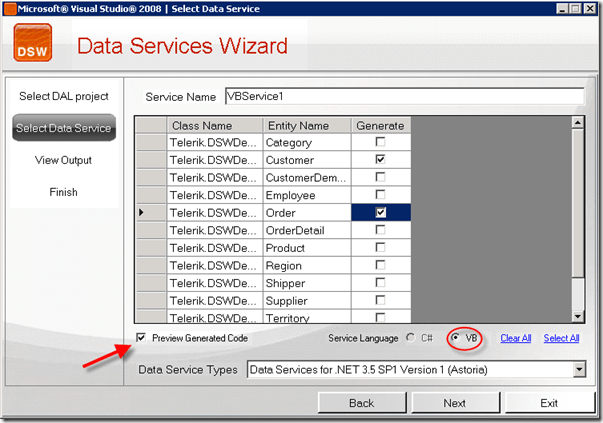Viewport: 603px width, 423px height.
Task: Click Class Name cell in Category row
Action: (x=215, y=142)
